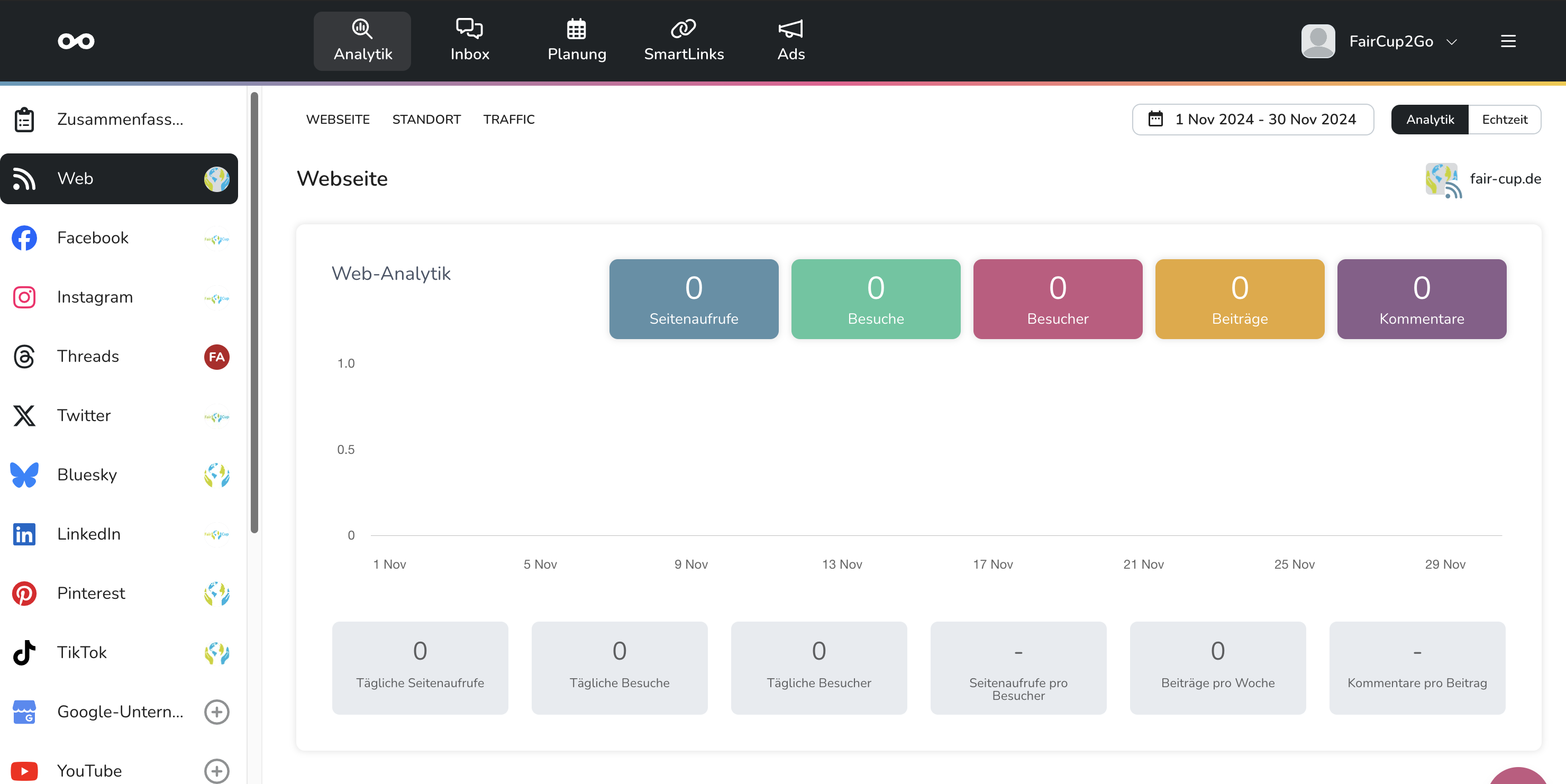
Task: Select the blue Seitenaufrufe metric card
Action: click(x=694, y=299)
